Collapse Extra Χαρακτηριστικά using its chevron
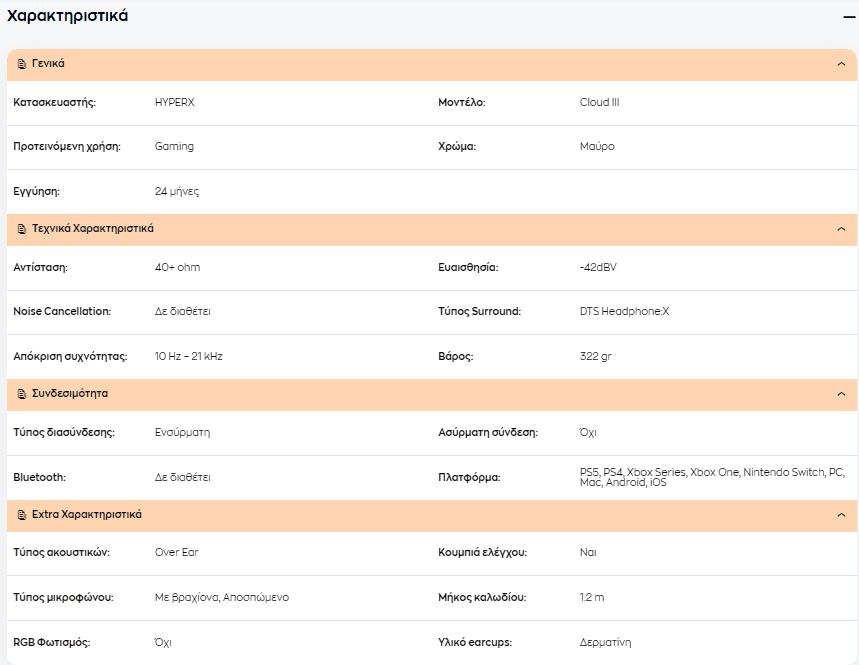Image resolution: width=859 pixels, height=665 pixels. (x=841, y=515)
